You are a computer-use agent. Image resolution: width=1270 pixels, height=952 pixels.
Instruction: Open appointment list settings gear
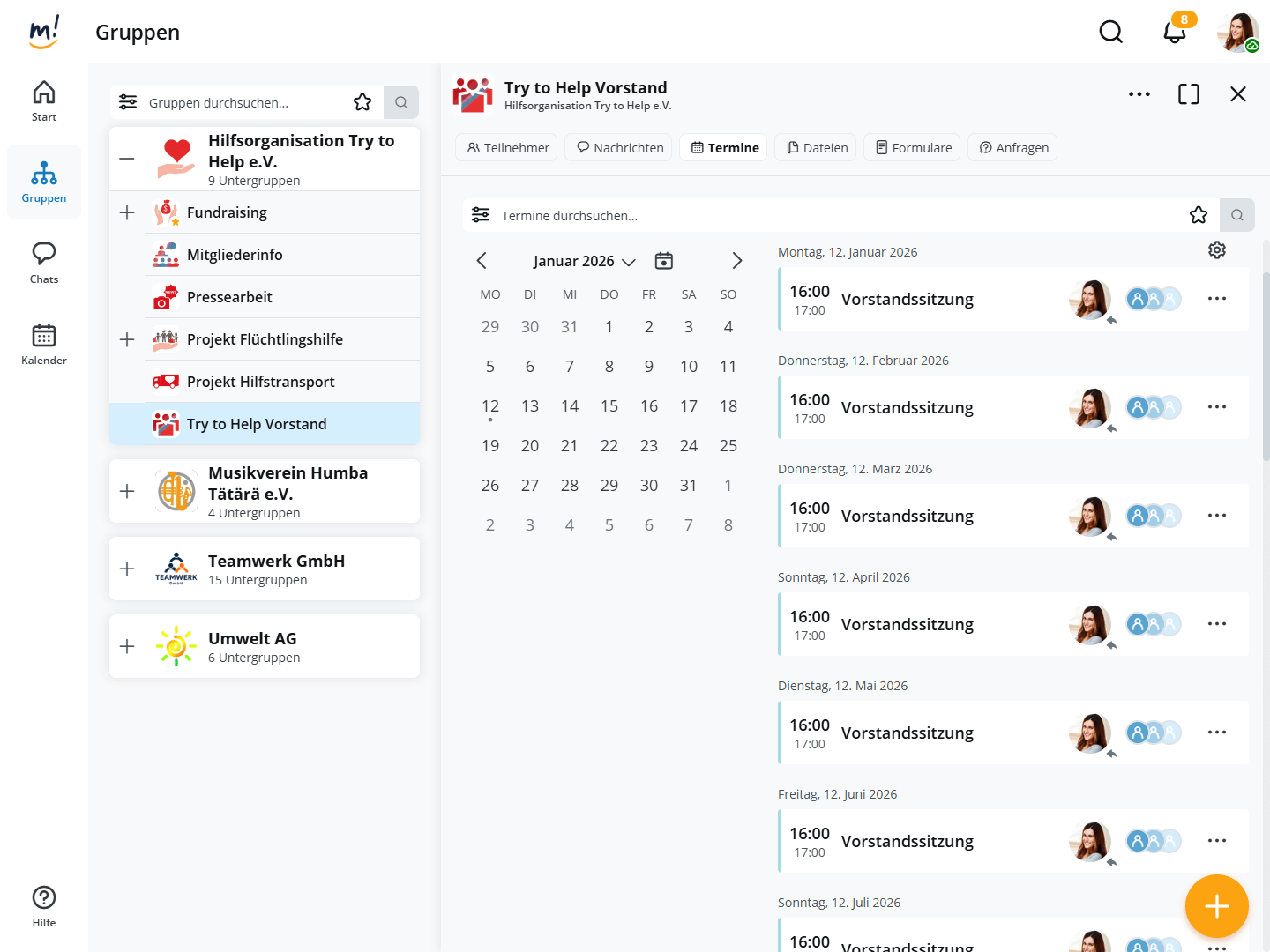(x=1217, y=250)
